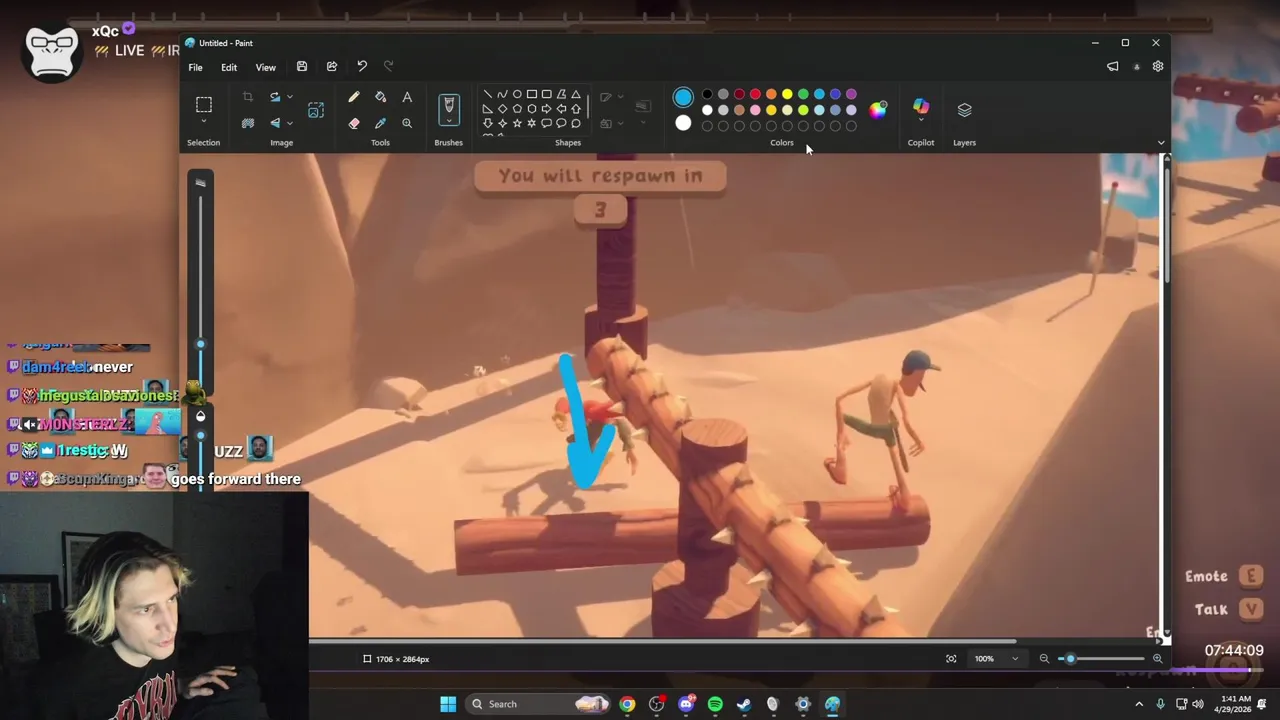The height and width of the screenshot is (720, 1280).
Task: Click the horizontal canvas scrollbar
Action: click(662, 641)
